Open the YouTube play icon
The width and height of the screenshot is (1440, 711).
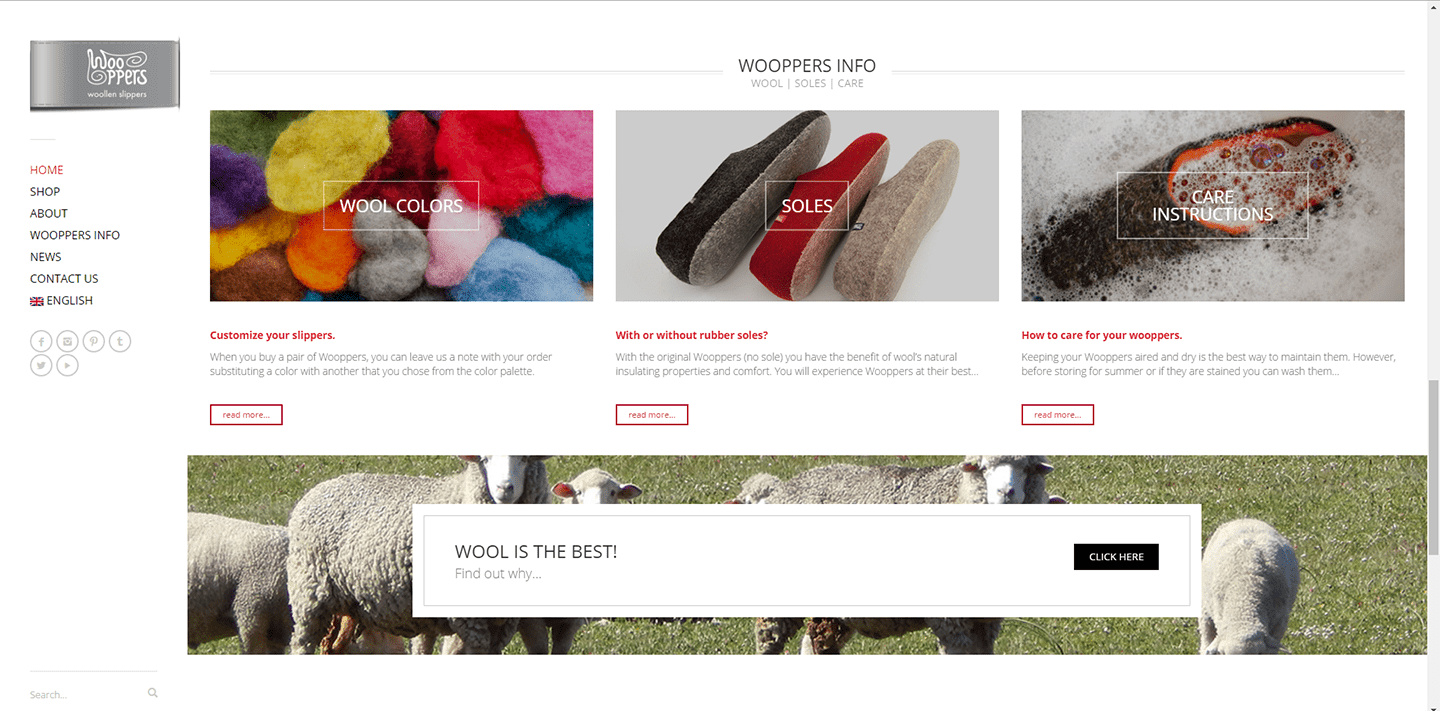[67, 366]
